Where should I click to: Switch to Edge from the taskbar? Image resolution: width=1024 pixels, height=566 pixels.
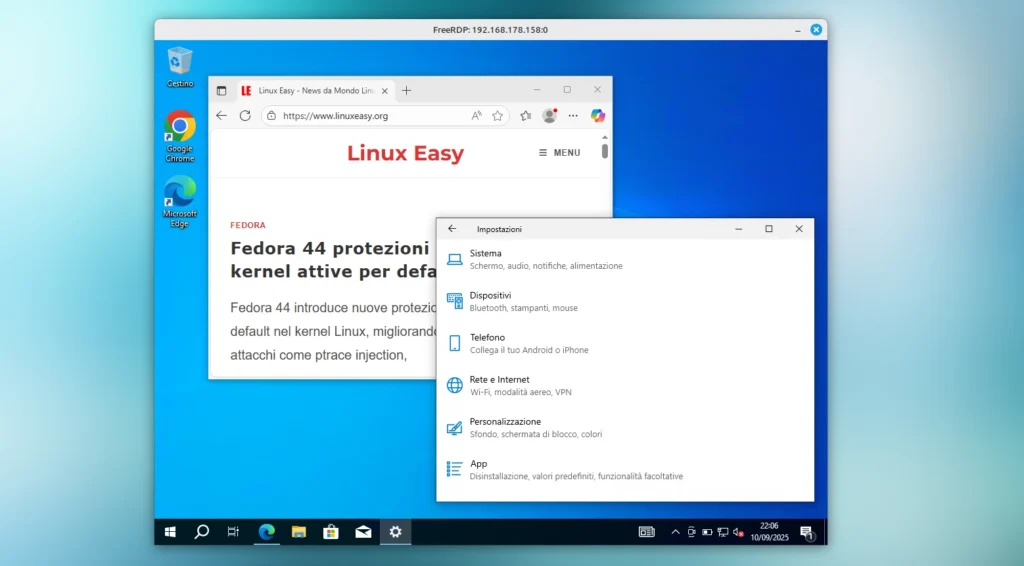pos(266,532)
